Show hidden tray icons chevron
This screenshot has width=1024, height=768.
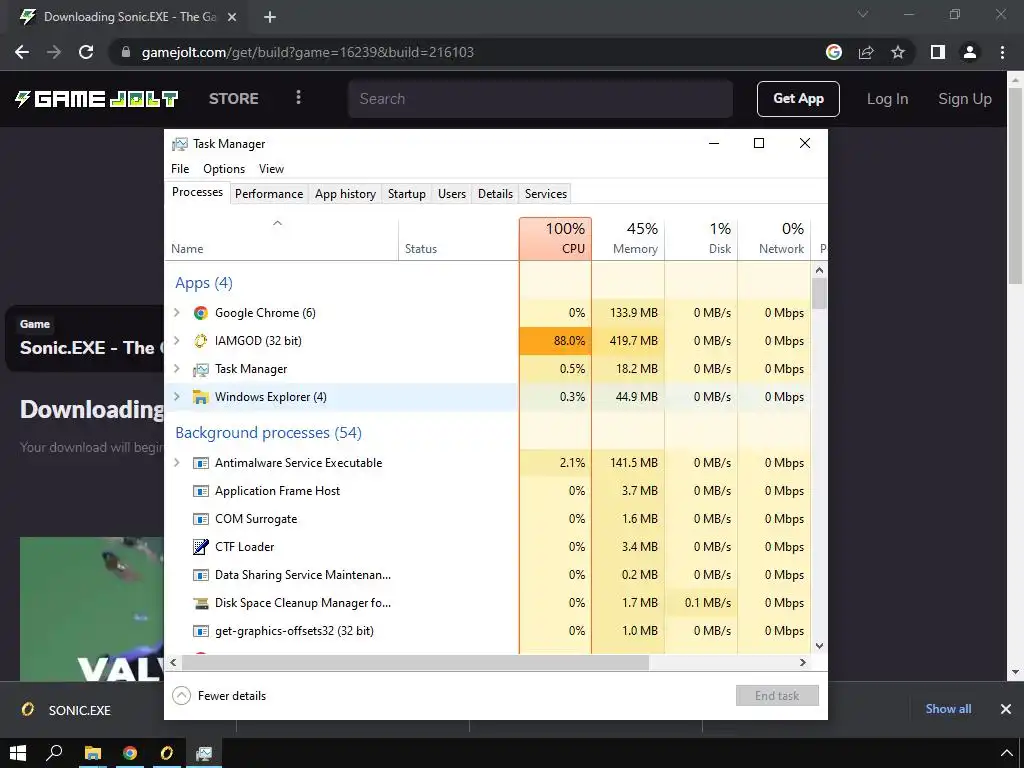pos(1006,754)
